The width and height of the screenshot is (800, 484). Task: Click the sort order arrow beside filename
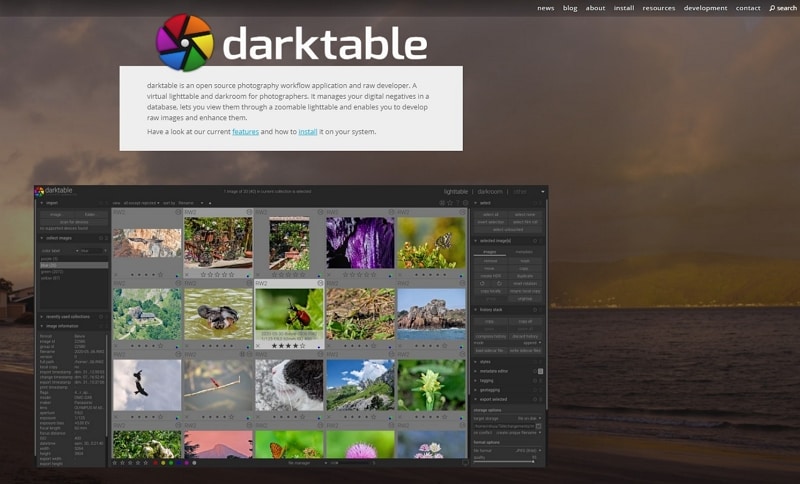pyautogui.click(x=210, y=203)
